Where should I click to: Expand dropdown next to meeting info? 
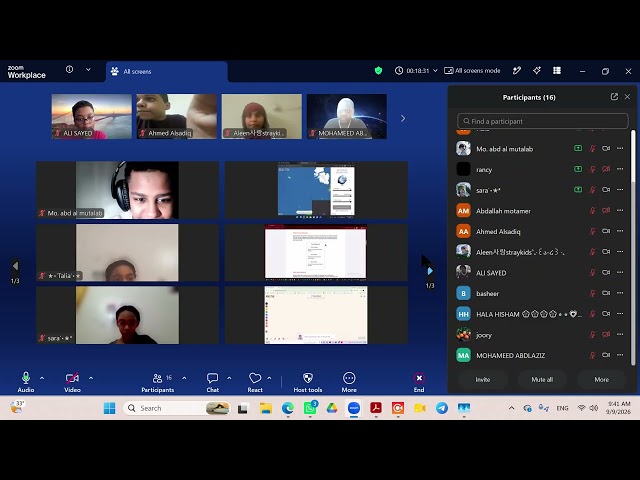88,69
